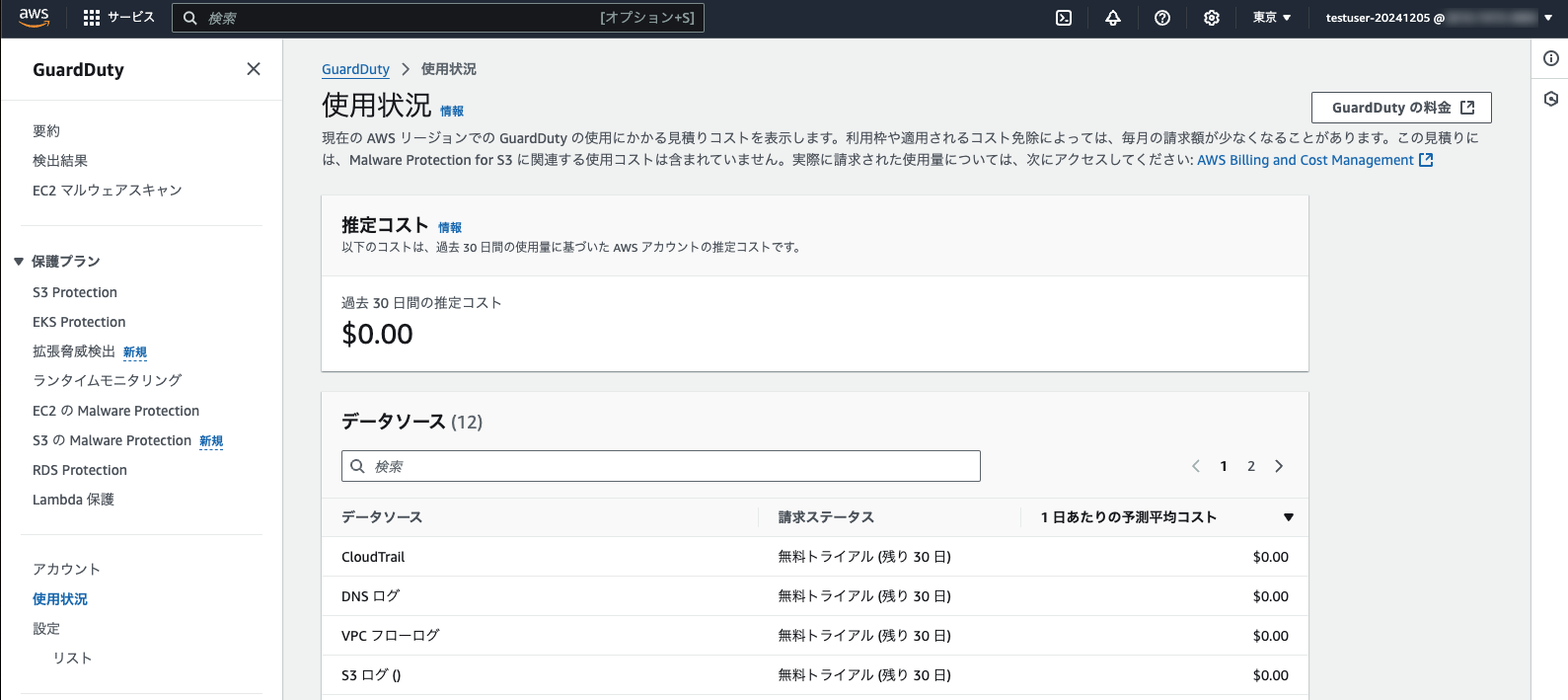
Task: Open the info panel icon at right
Action: click(x=1551, y=58)
